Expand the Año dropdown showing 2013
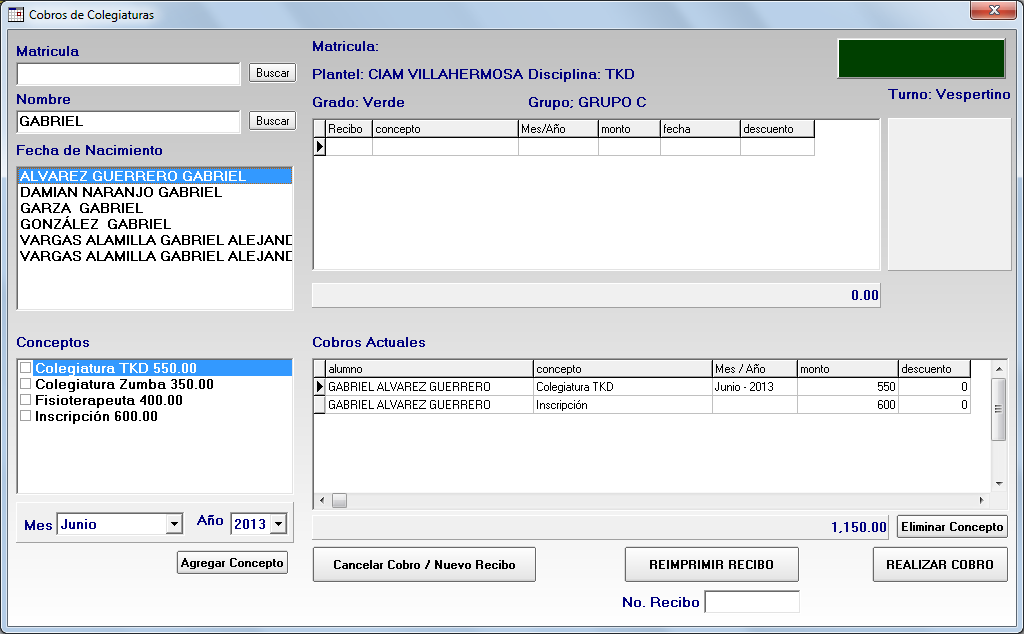This screenshot has width=1024, height=634. [x=279, y=524]
